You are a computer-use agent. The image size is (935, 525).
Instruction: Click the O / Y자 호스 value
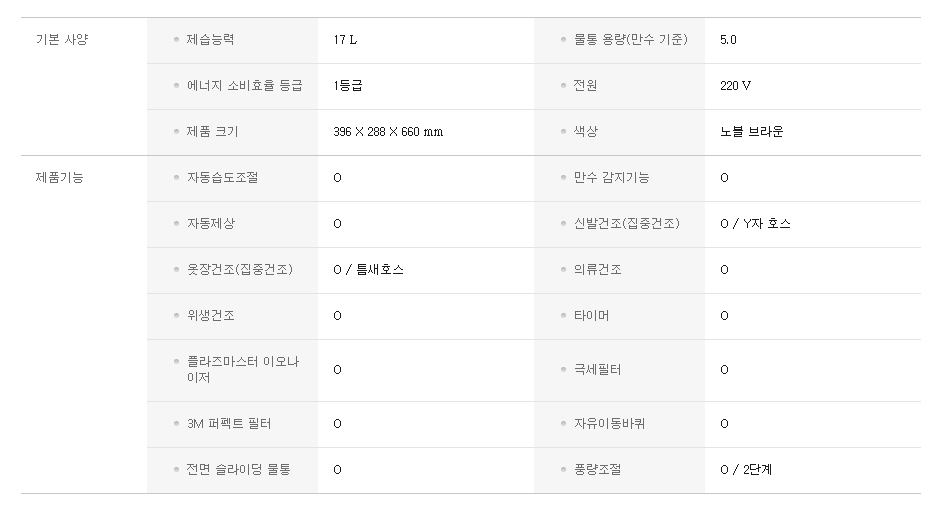(755, 224)
